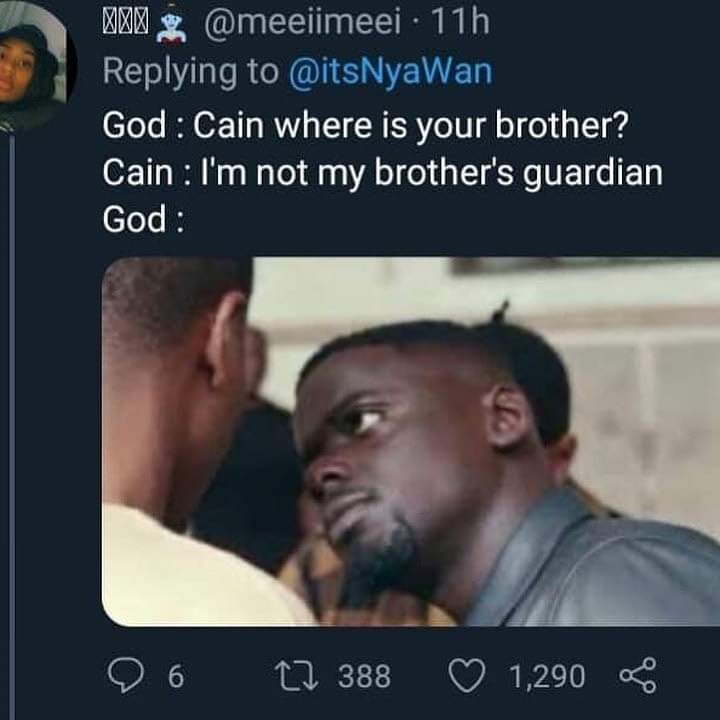This screenshot has height=720, width=720.
Task: Click the 11h timestamp
Action: pos(460,22)
